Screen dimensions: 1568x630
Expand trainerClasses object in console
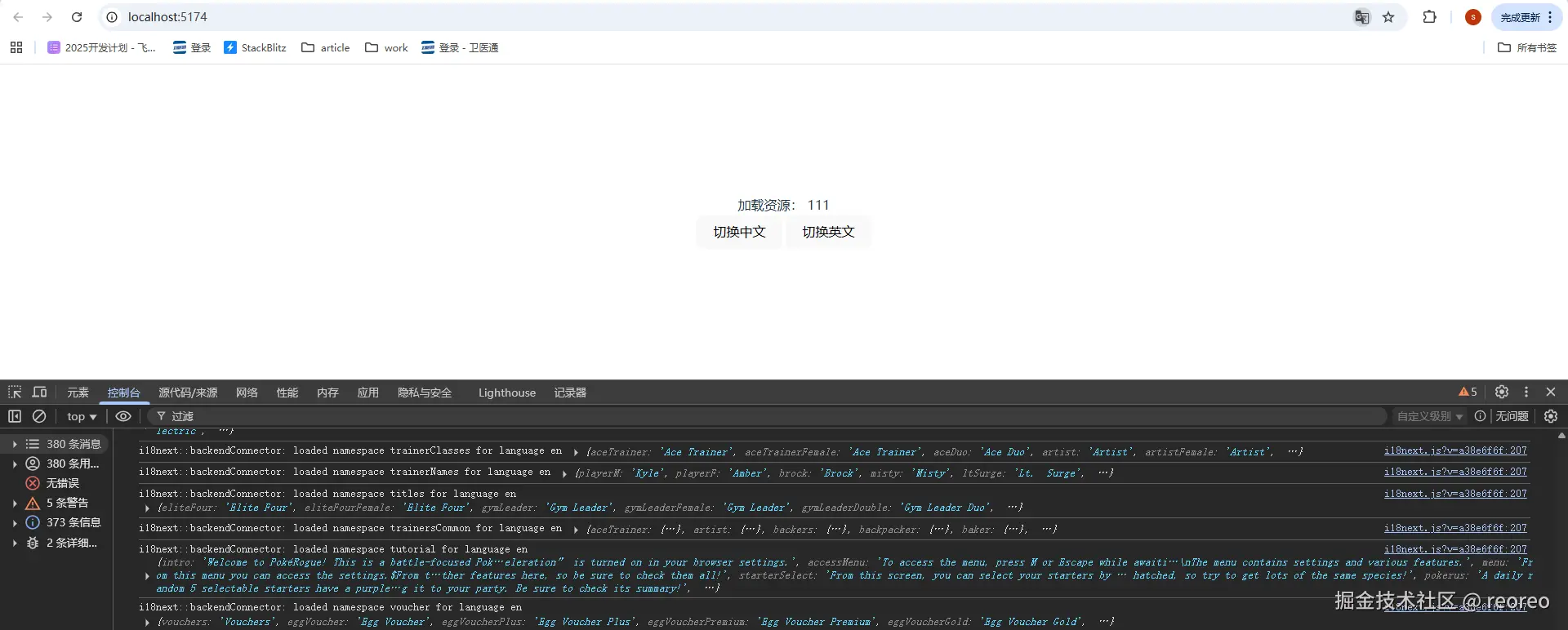point(576,452)
